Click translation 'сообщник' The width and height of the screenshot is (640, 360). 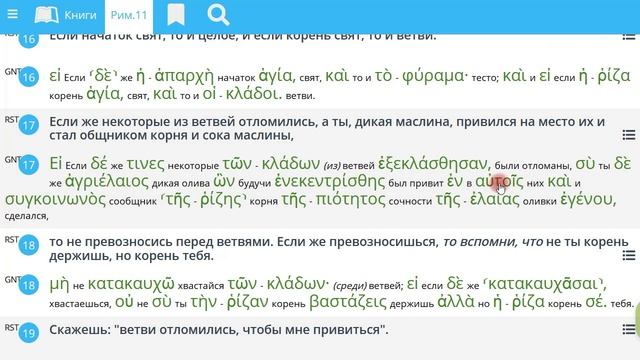[133, 201]
